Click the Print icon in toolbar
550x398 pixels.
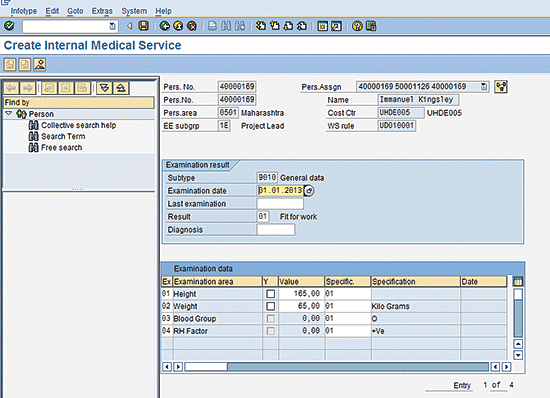tap(212, 26)
